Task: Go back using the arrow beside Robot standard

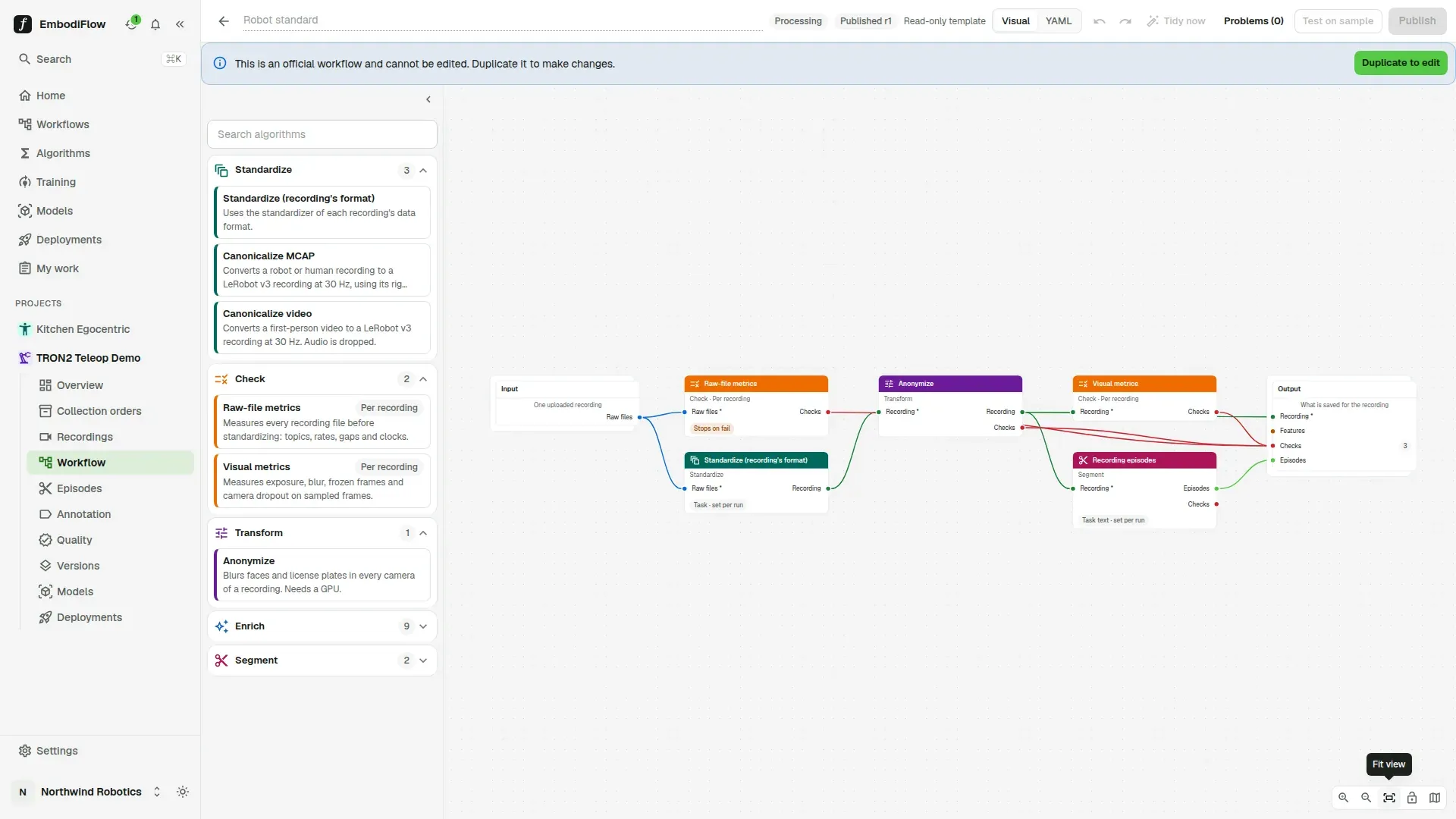Action: click(224, 21)
